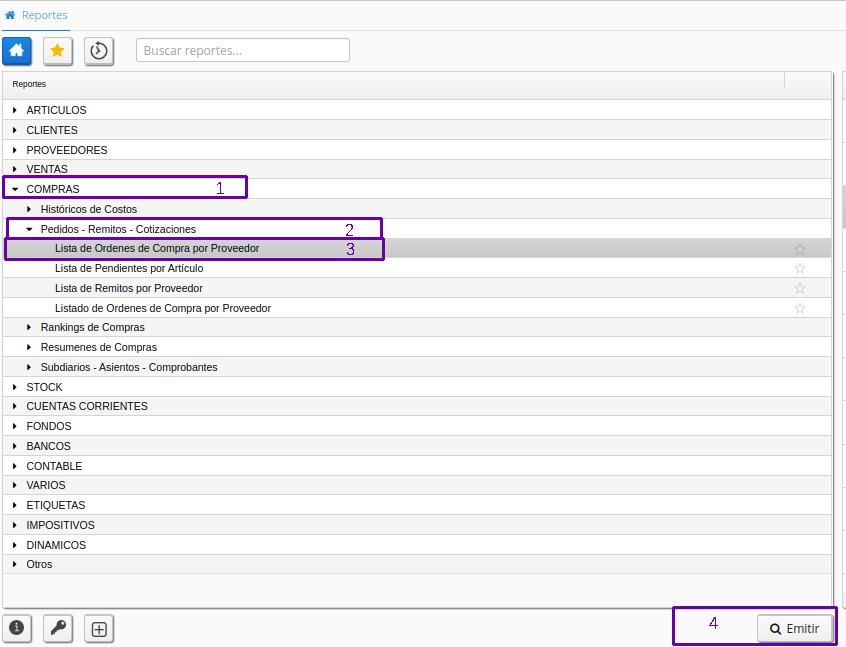This screenshot has width=846, height=647.
Task: Expand the CLIENTES category arrow
Action: 15,130
